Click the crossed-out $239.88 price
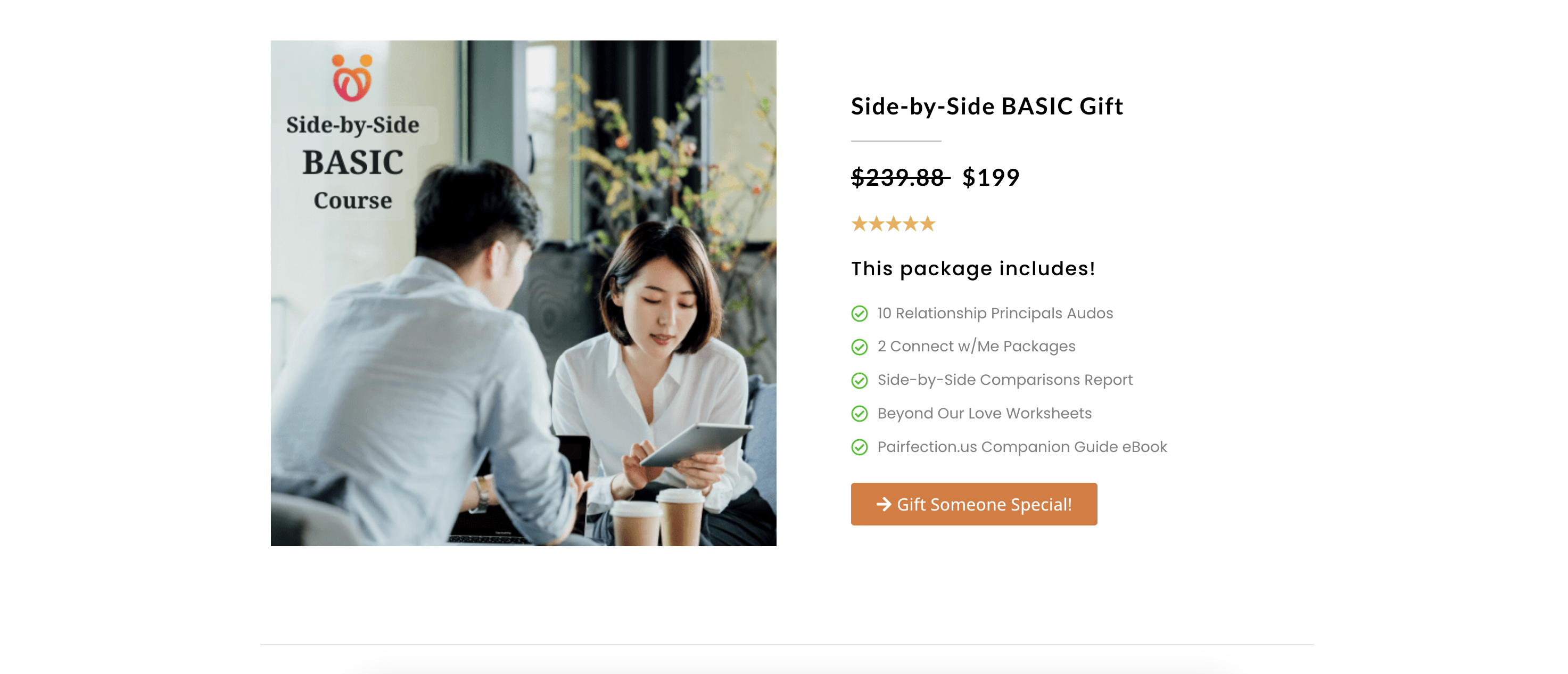1568x674 pixels. pos(899,178)
